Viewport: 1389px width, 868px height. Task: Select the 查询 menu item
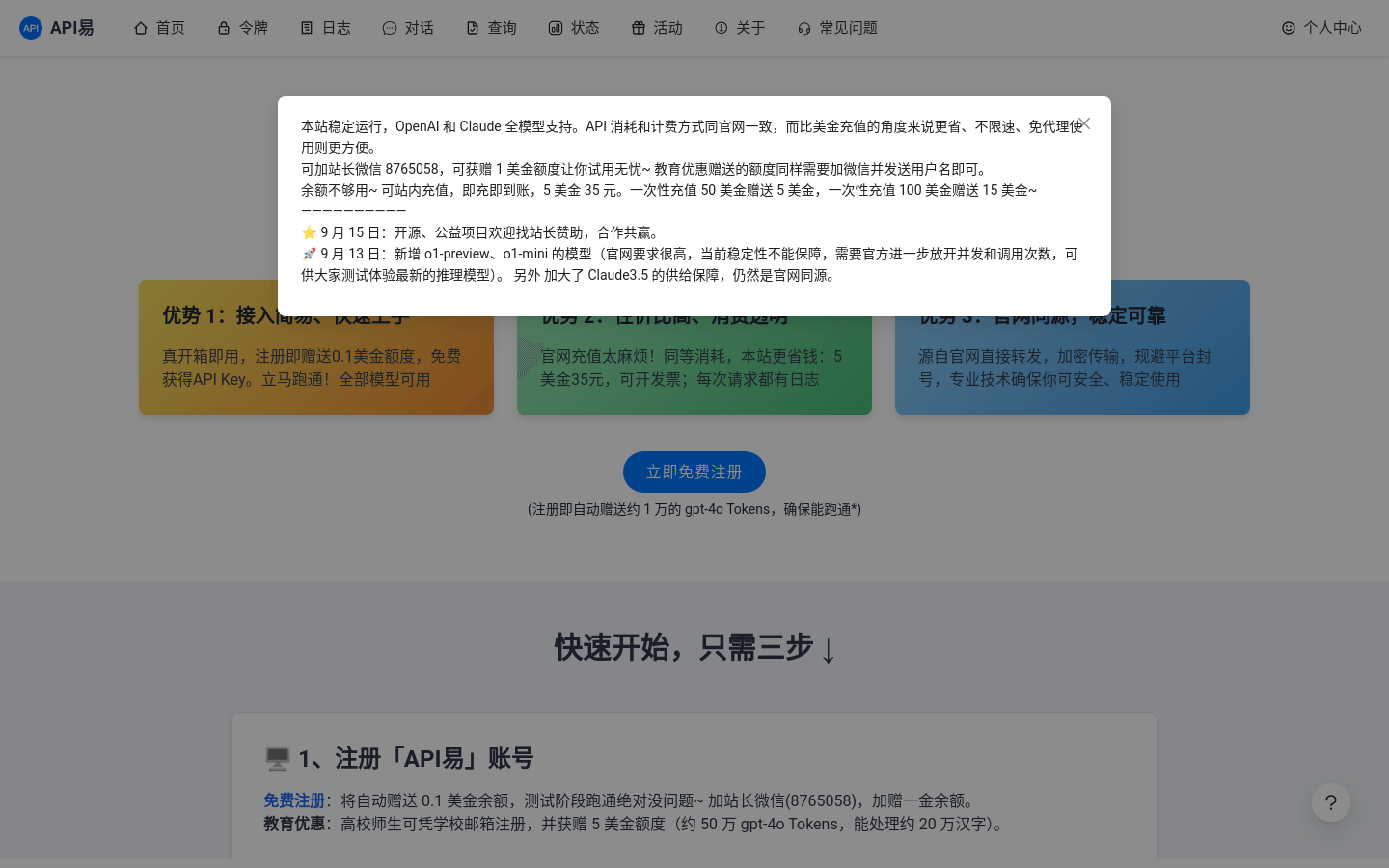(x=491, y=28)
